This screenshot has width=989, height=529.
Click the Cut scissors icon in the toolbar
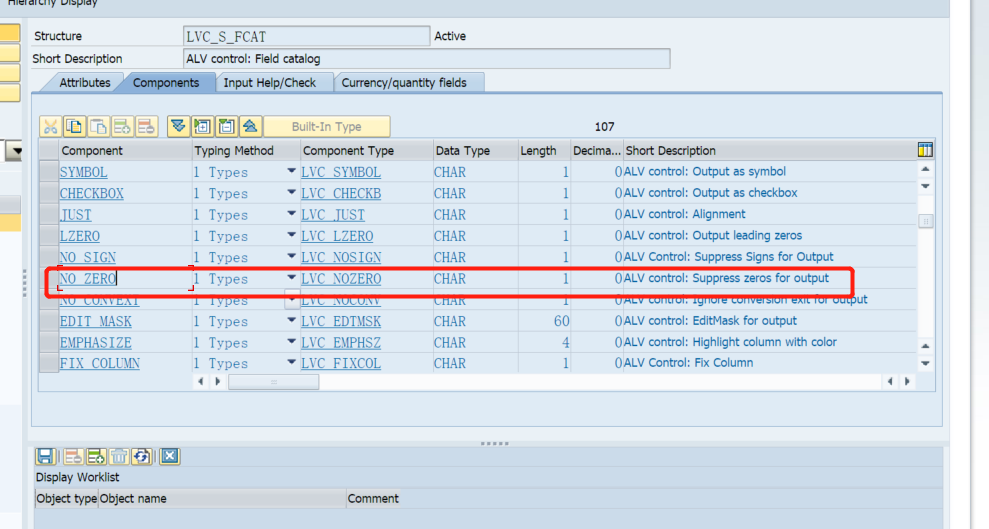pyautogui.click(x=50, y=127)
